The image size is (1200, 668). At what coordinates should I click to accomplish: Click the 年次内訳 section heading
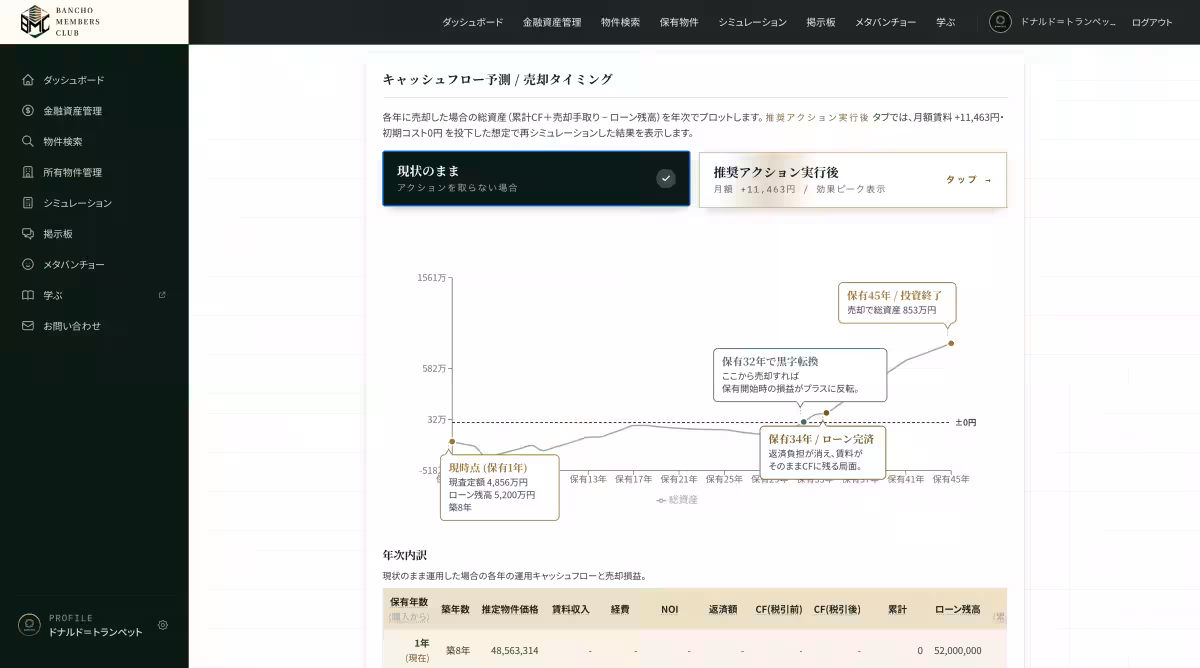click(x=405, y=554)
